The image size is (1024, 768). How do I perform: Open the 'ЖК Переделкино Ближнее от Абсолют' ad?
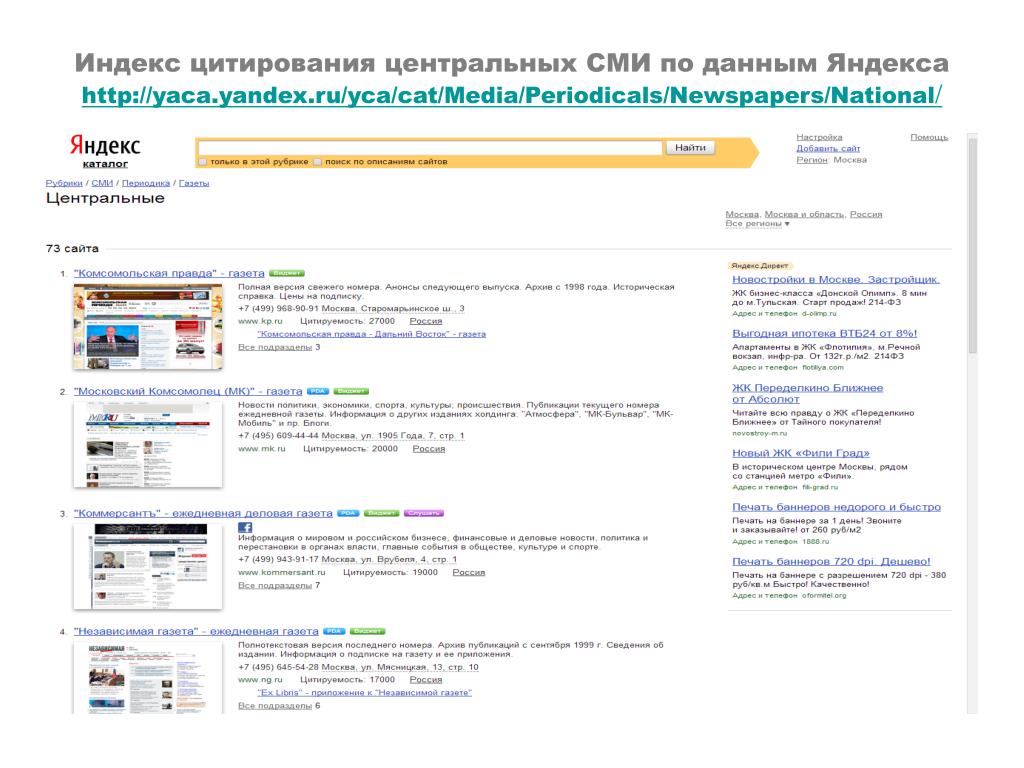[x=808, y=393]
